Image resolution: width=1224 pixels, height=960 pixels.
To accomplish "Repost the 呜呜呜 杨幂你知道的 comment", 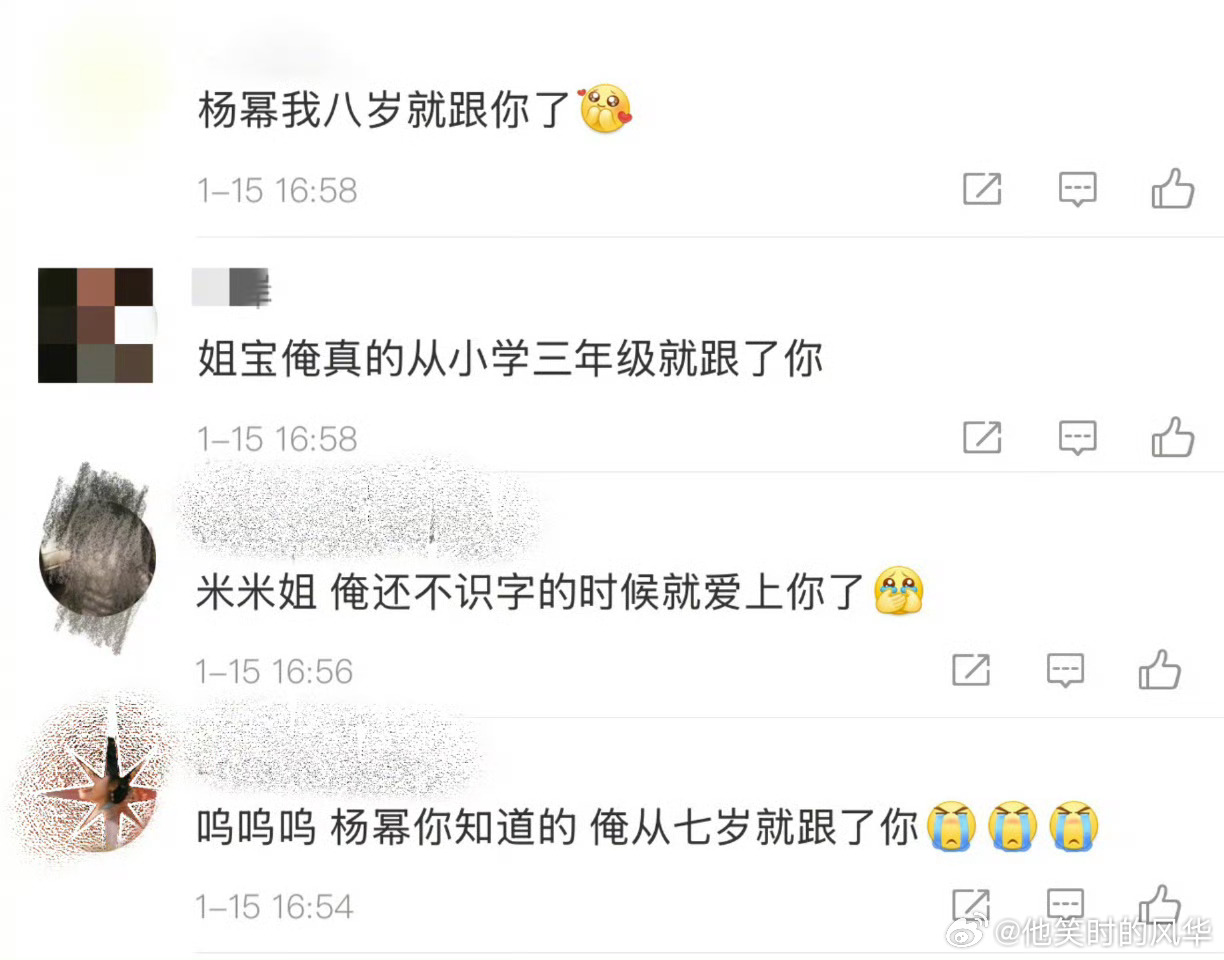I will pyautogui.click(x=971, y=903).
